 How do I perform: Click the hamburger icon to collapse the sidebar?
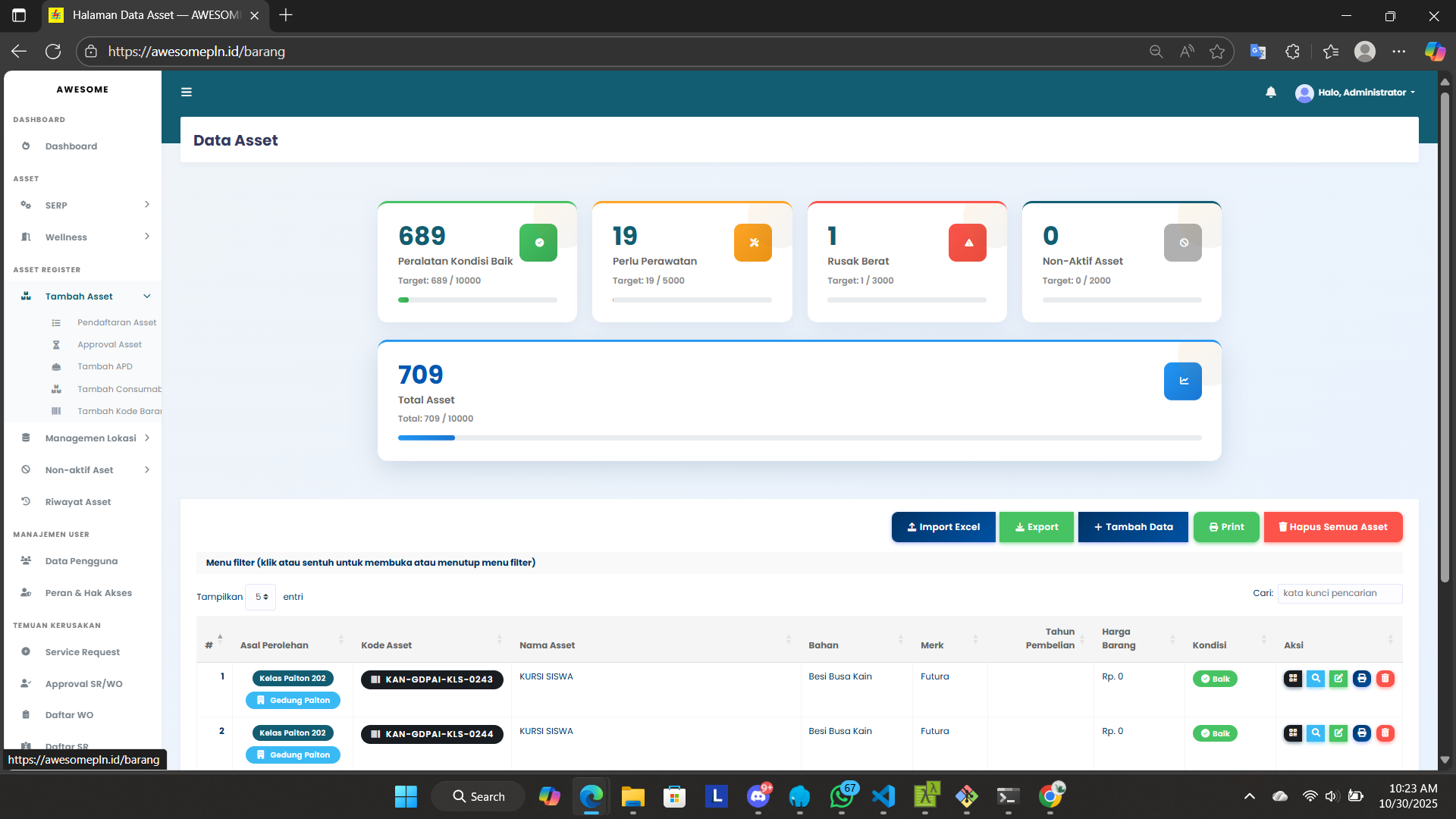click(x=186, y=92)
